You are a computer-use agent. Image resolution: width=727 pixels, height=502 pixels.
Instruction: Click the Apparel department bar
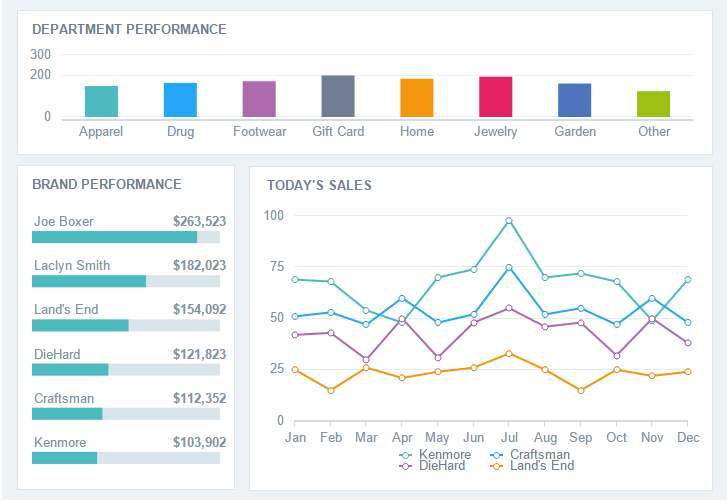(x=101, y=102)
